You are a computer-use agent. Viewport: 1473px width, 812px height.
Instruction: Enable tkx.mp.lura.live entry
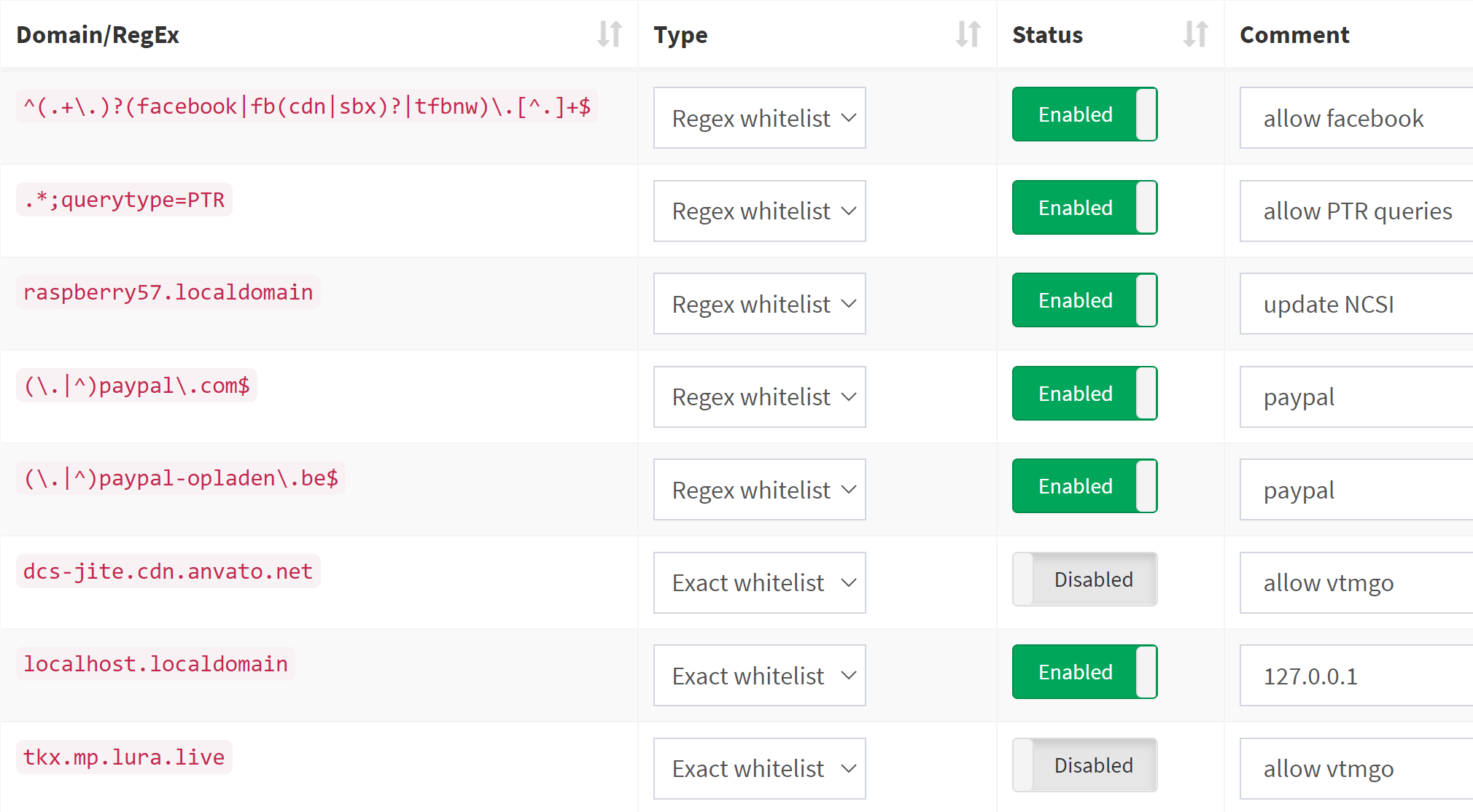(1084, 765)
